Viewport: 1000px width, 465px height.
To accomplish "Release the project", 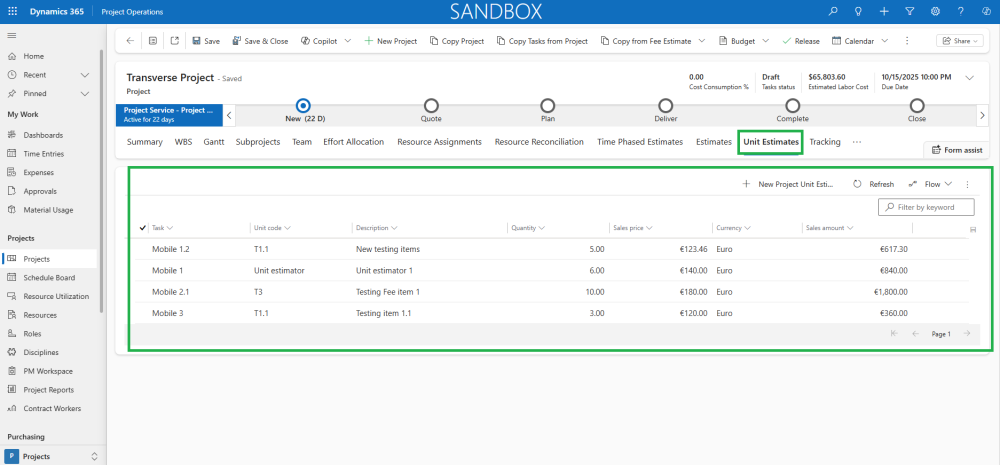I will (801, 41).
